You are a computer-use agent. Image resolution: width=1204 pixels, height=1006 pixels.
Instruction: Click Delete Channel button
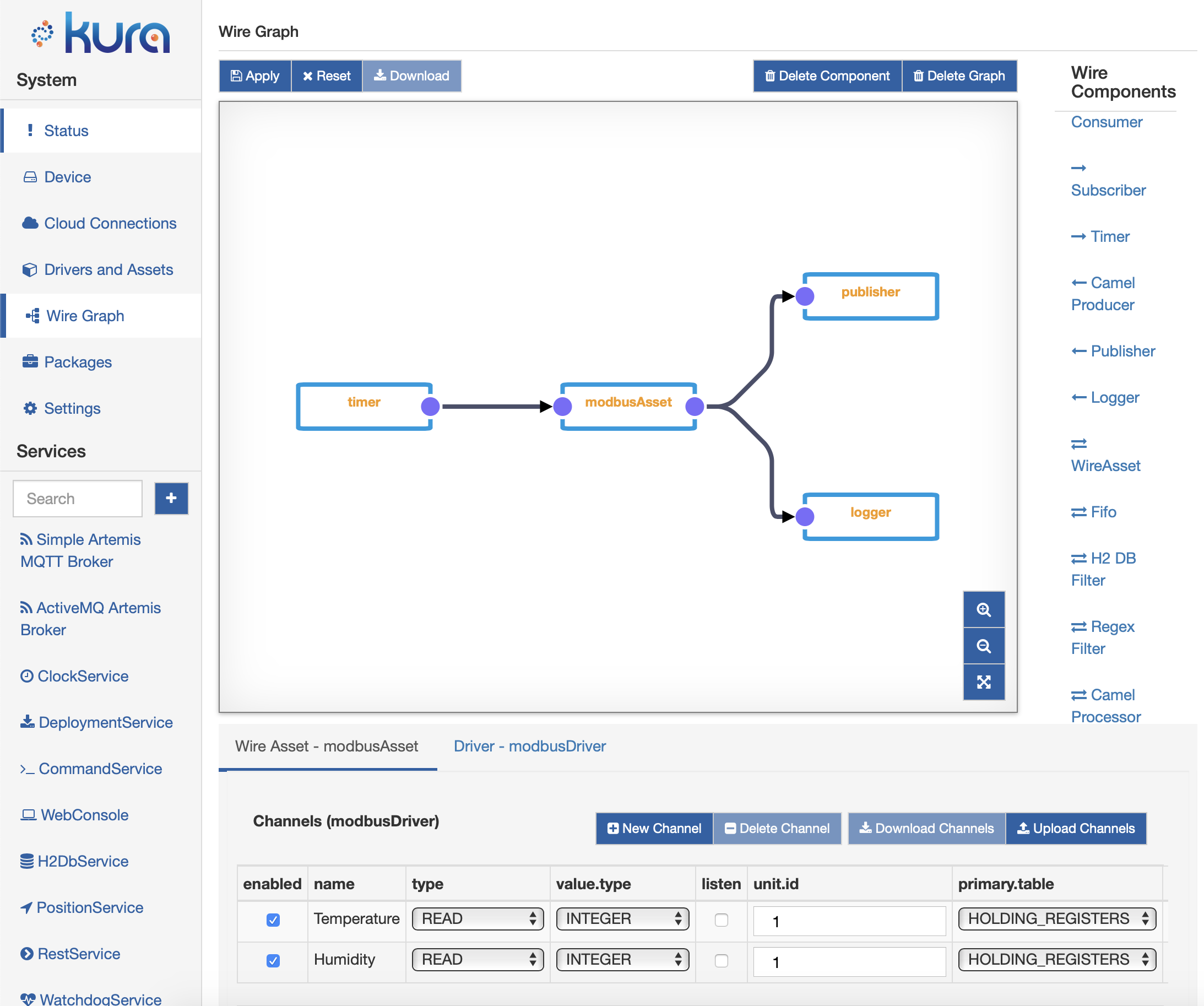click(x=777, y=828)
